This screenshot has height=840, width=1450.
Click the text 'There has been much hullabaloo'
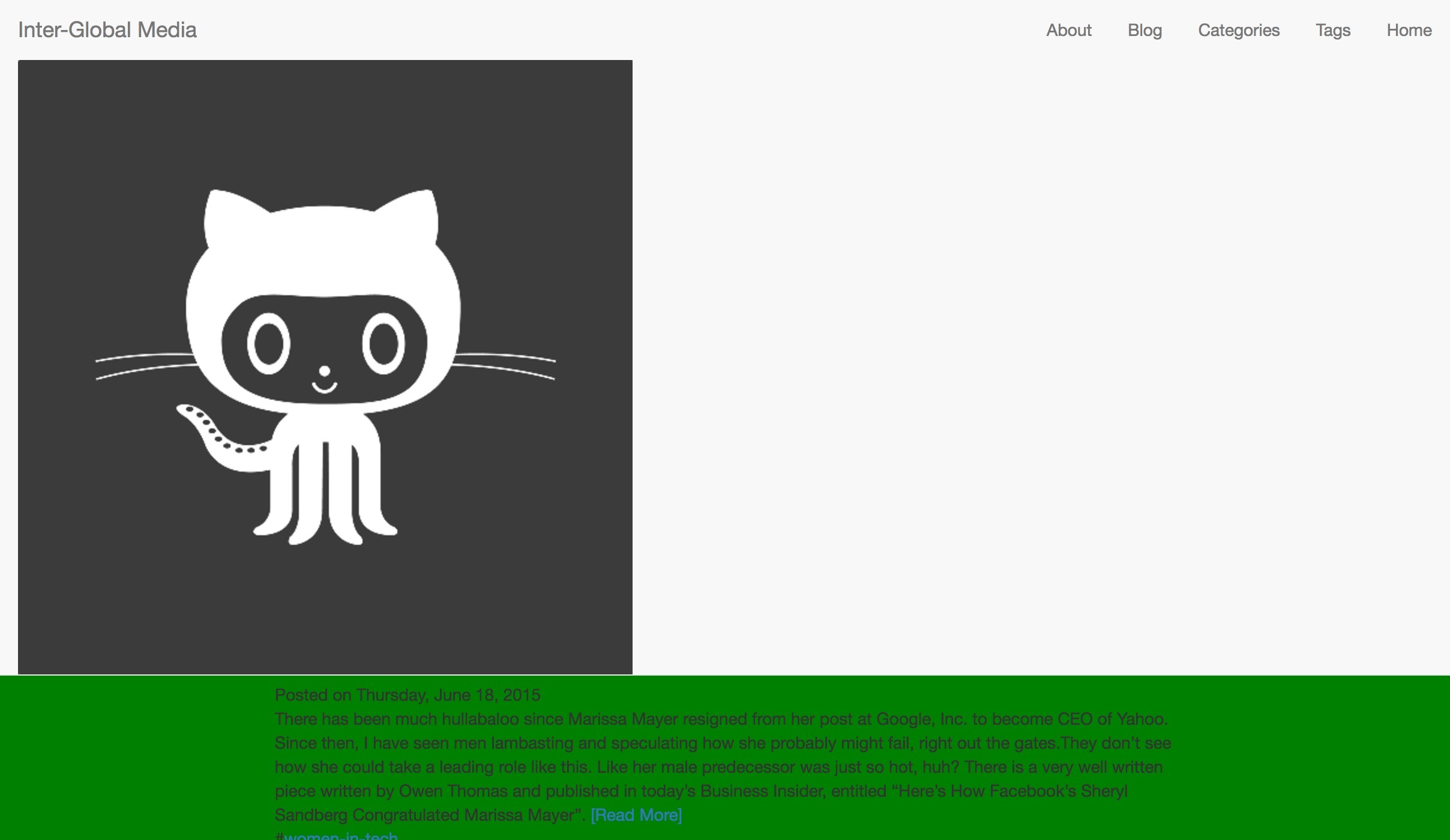point(397,719)
